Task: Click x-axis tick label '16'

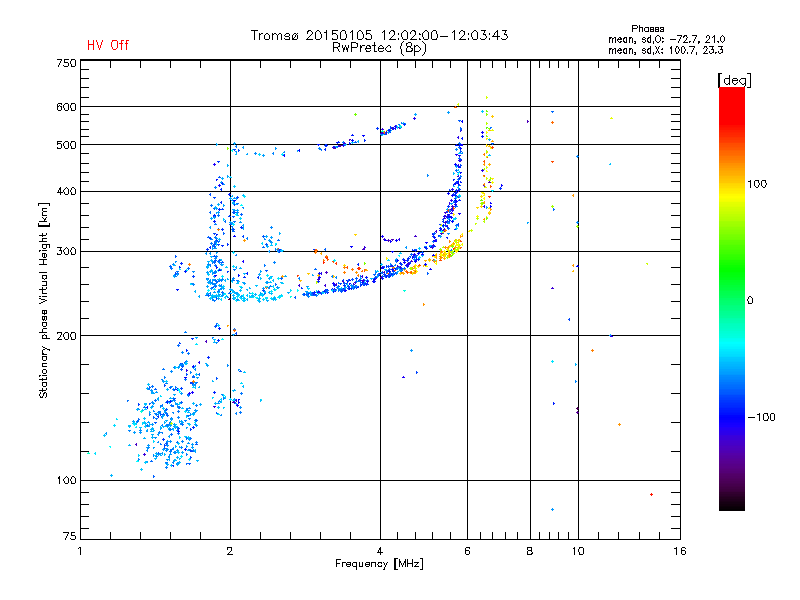Action: click(680, 551)
